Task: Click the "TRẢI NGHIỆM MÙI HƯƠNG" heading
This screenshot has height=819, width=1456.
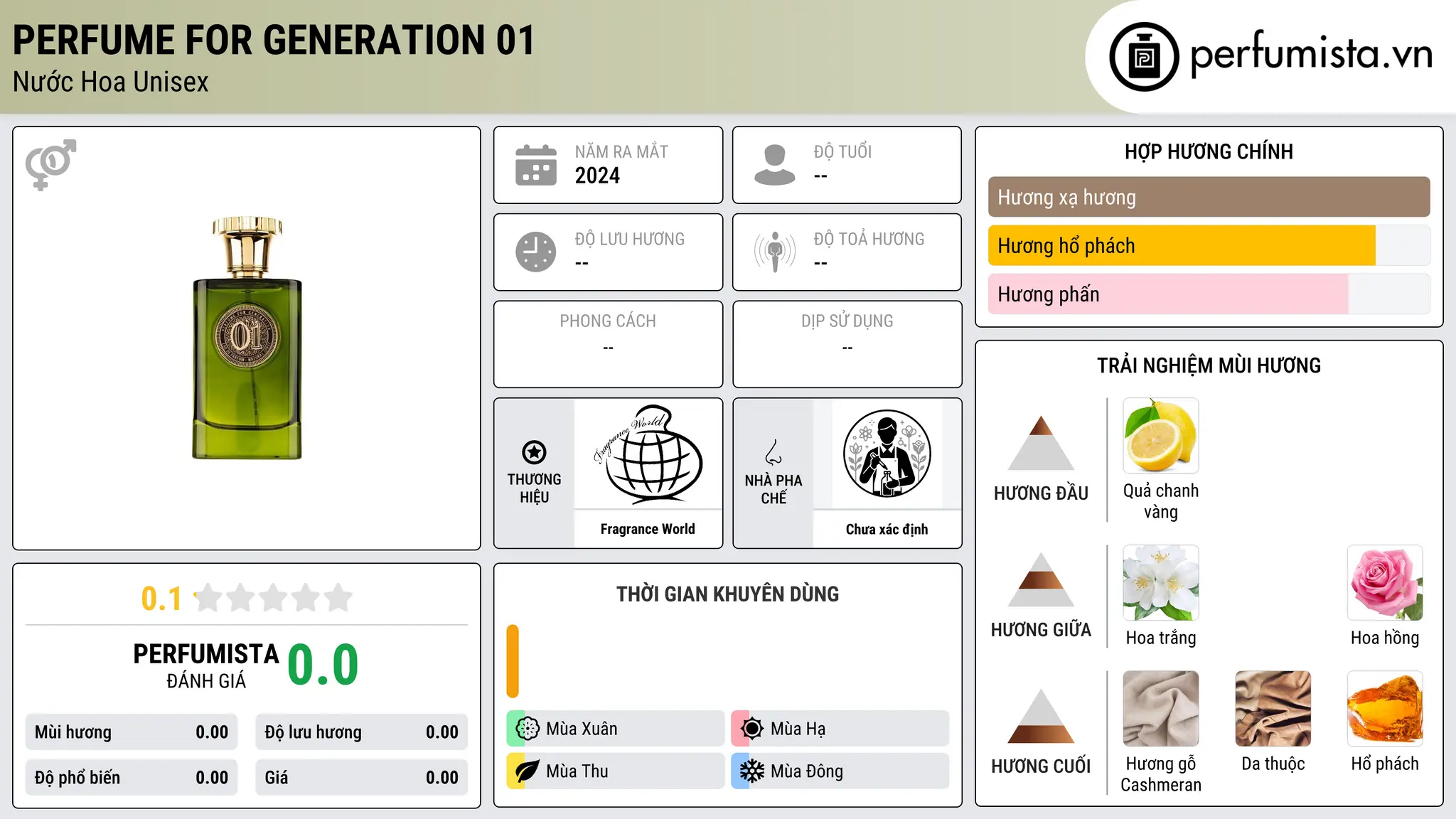Action: (1209, 365)
